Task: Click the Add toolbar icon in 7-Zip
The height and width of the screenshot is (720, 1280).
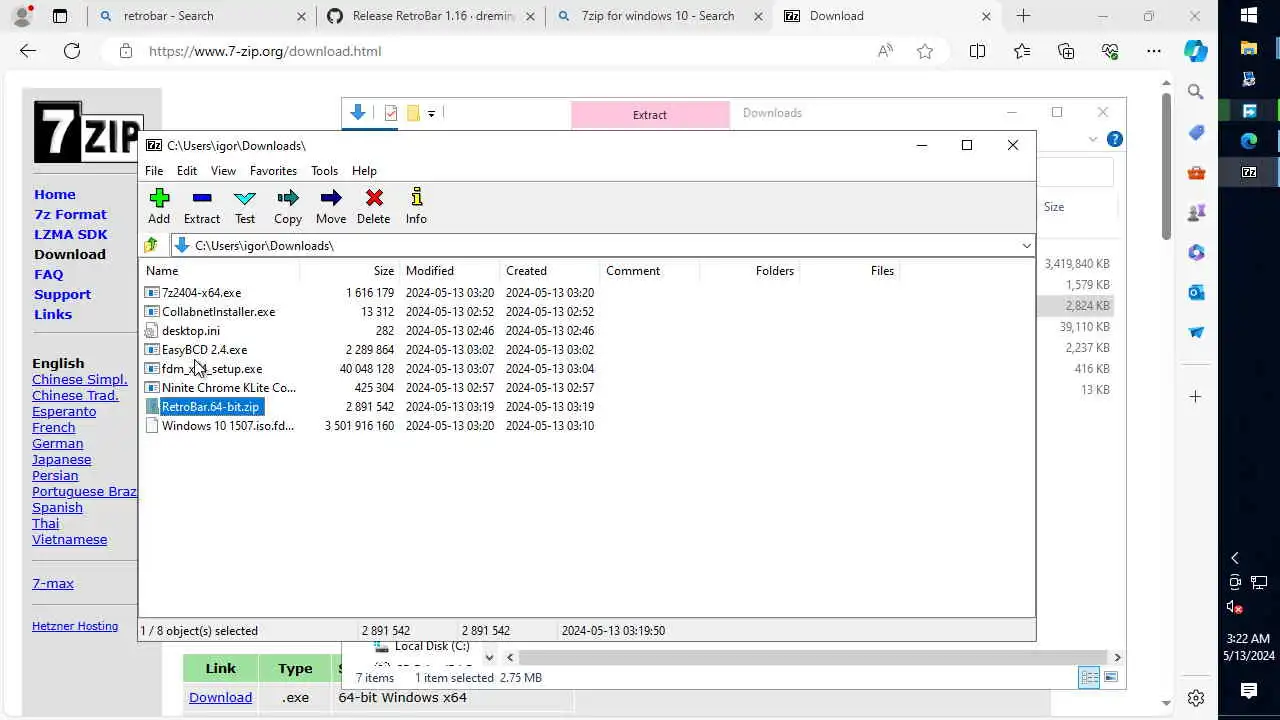Action: click(x=159, y=206)
